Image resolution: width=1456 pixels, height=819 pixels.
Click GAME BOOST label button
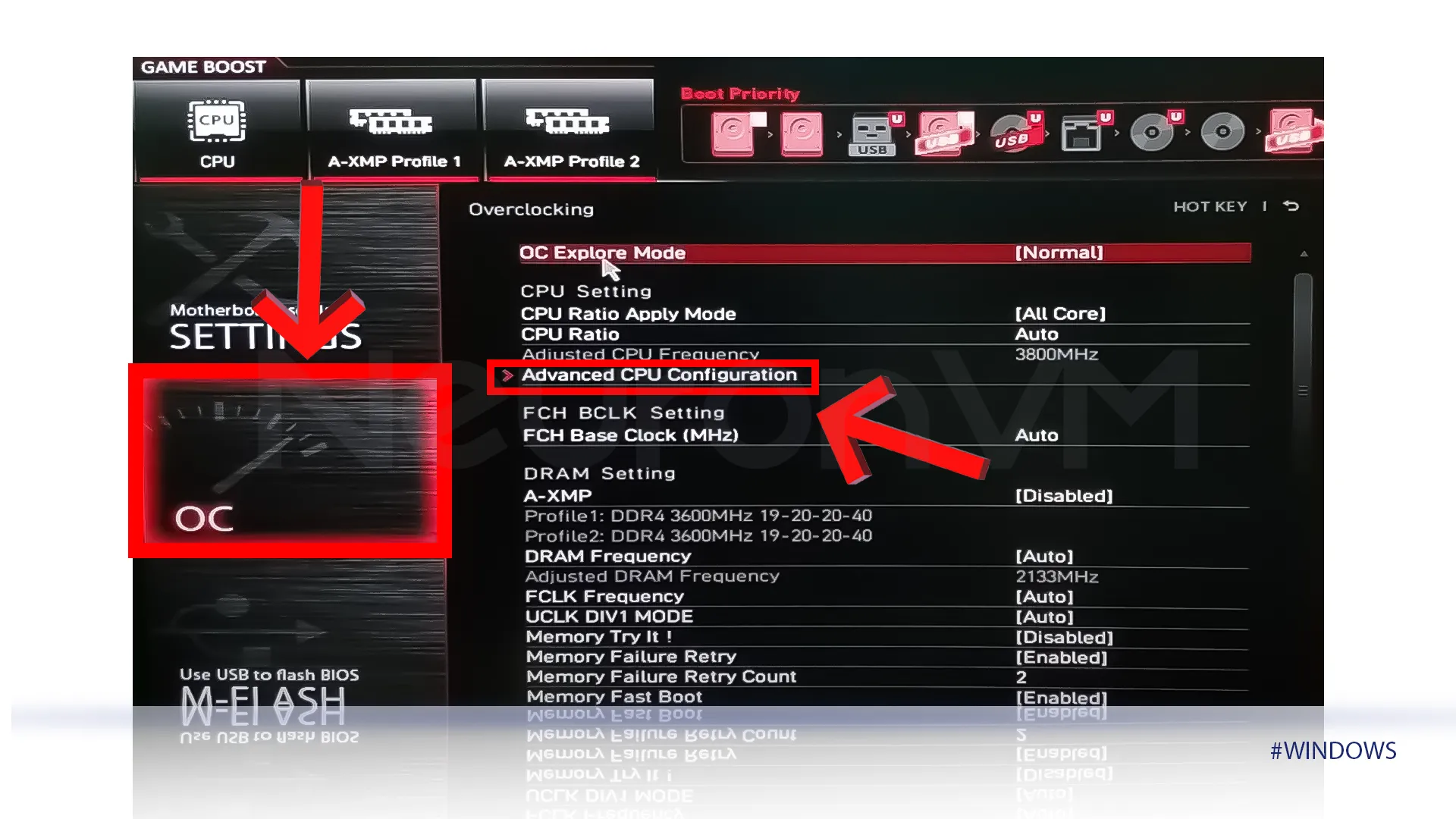[203, 66]
